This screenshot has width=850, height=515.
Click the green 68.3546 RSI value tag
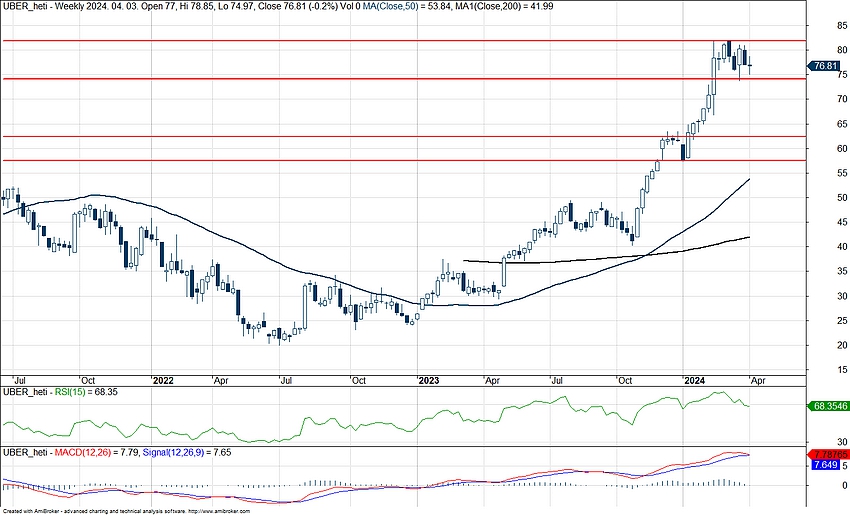(828, 406)
